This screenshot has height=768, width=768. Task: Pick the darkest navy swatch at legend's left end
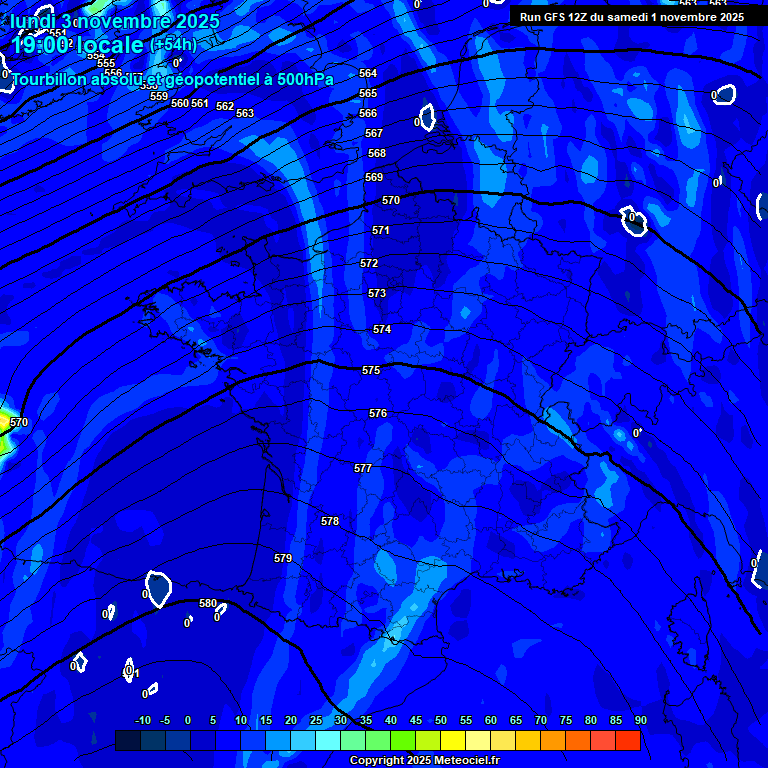(x=127, y=741)
